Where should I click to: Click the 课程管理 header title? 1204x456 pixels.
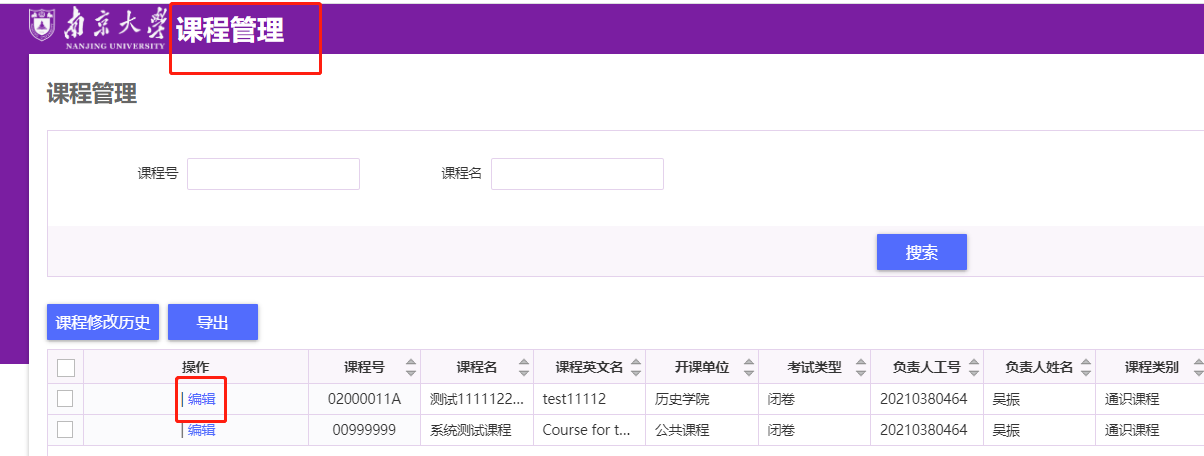pyautogui.click(x=230, y=31)
